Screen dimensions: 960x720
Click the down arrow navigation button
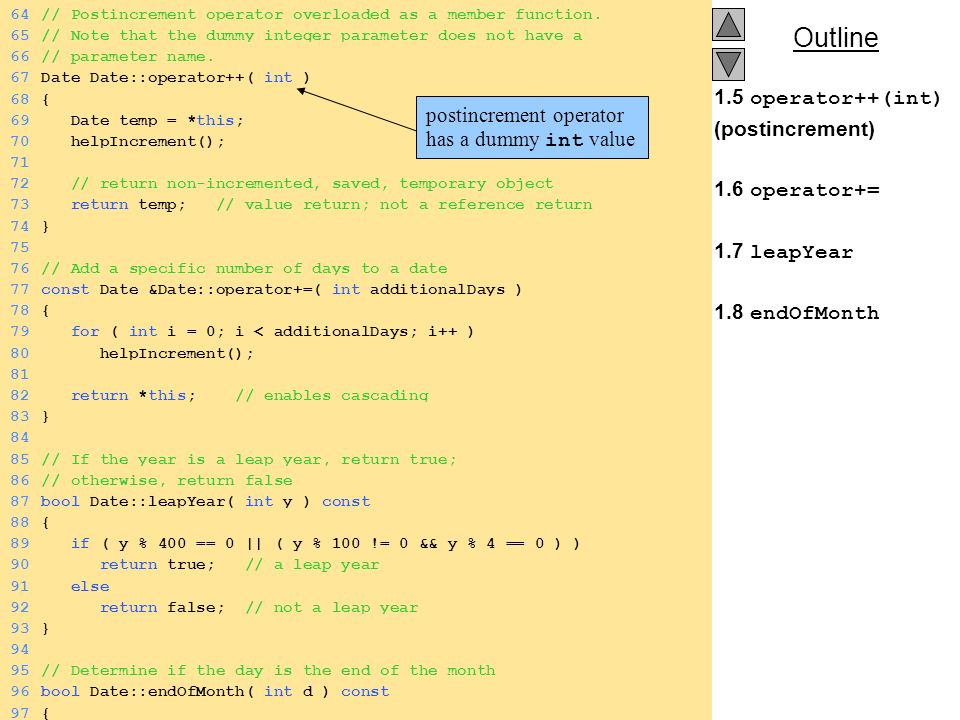[x=729, y=64]
